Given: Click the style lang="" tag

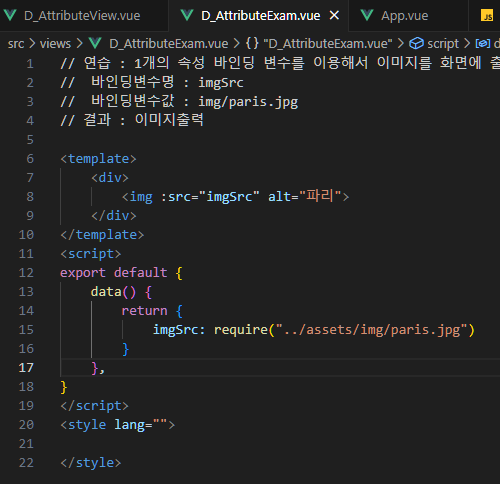Looking at the screenshot, I should pos(118,425).
